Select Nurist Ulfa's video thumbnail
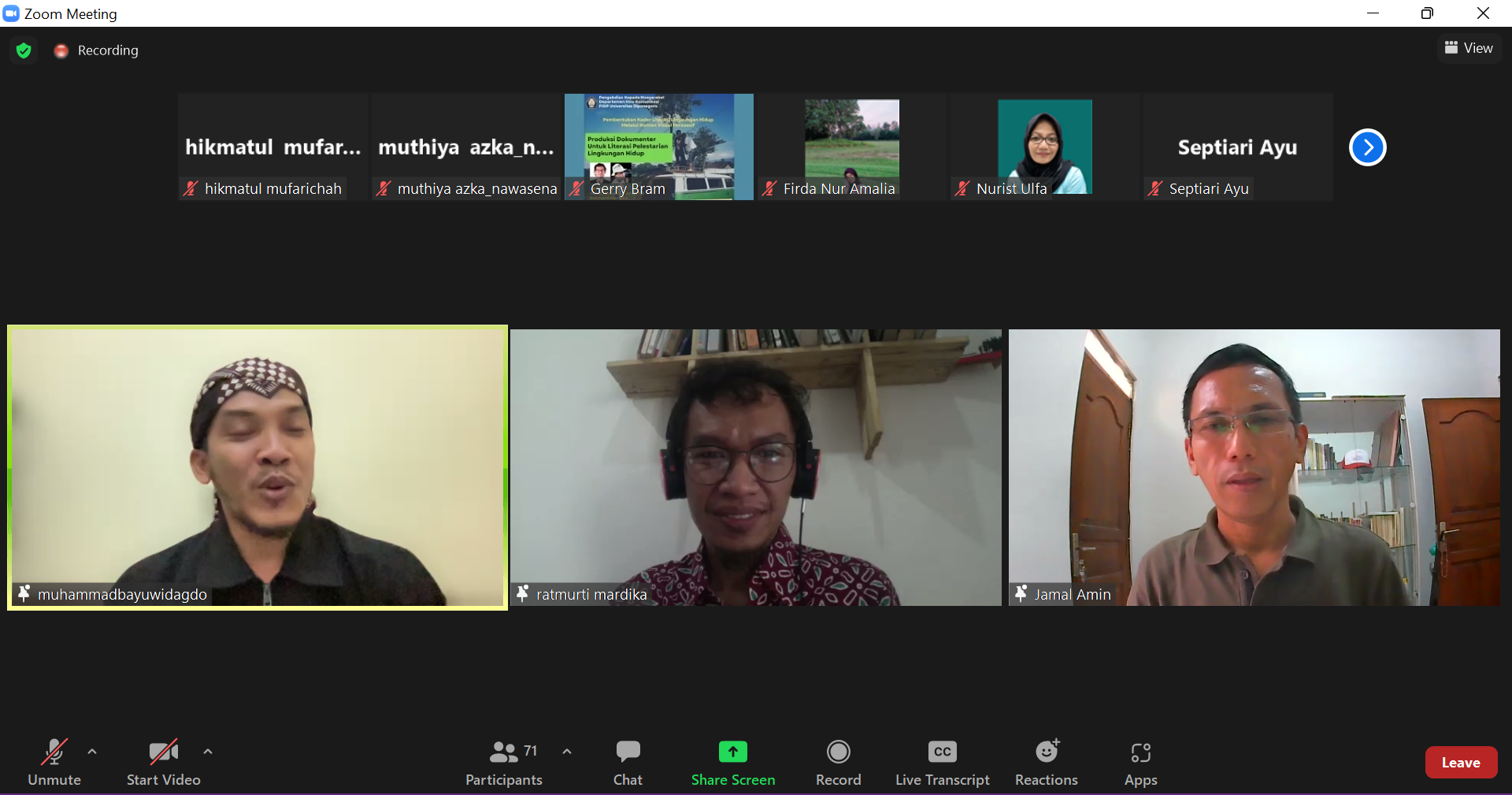 pos(1044,147)
